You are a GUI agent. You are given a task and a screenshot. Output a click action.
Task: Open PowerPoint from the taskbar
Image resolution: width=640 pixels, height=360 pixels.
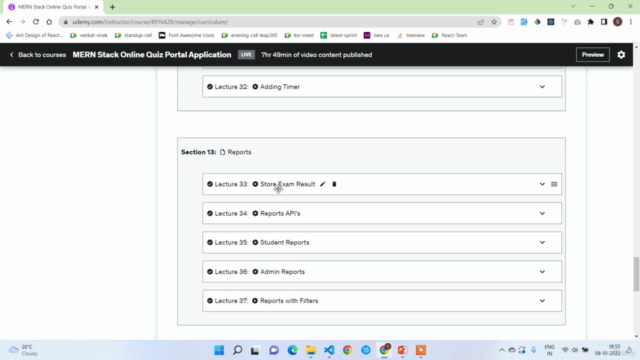tap(402, 350)
